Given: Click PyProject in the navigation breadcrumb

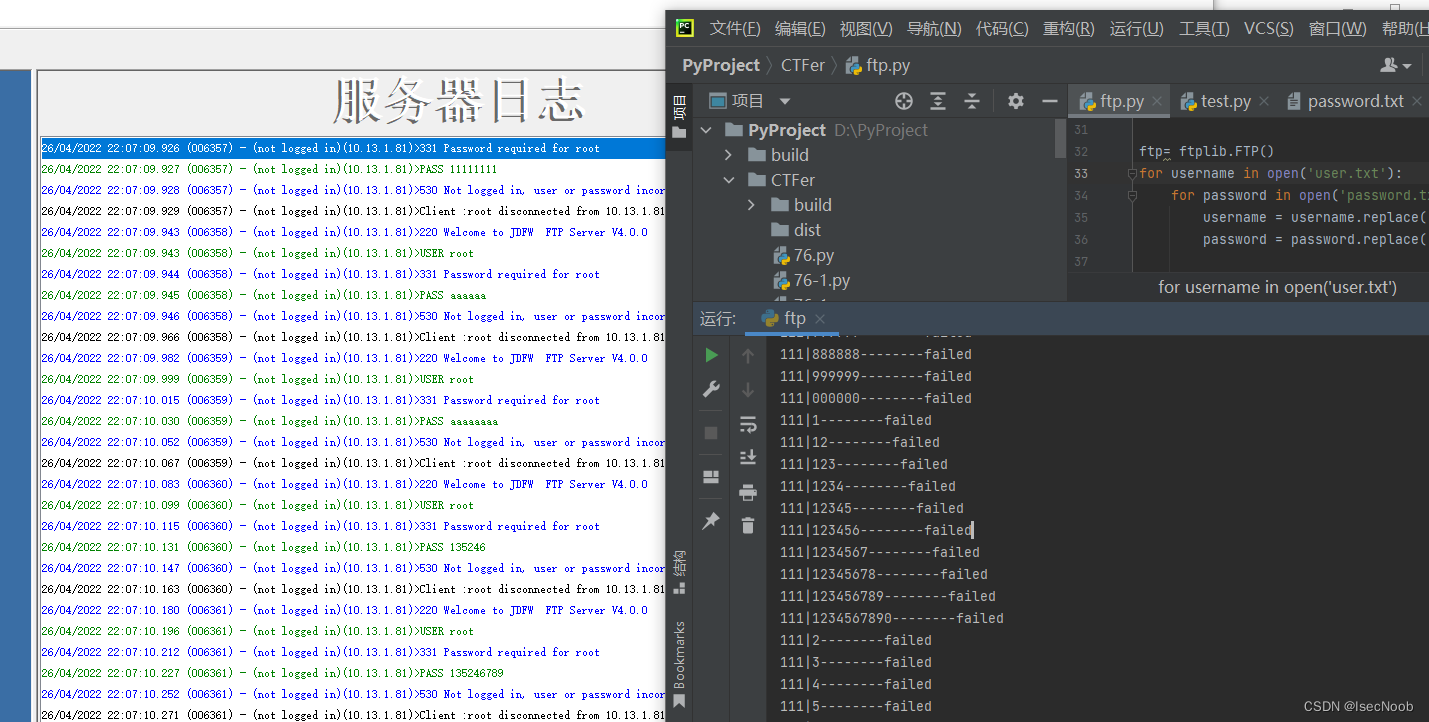Looking at the screenshot, I should tap(721, 65).
